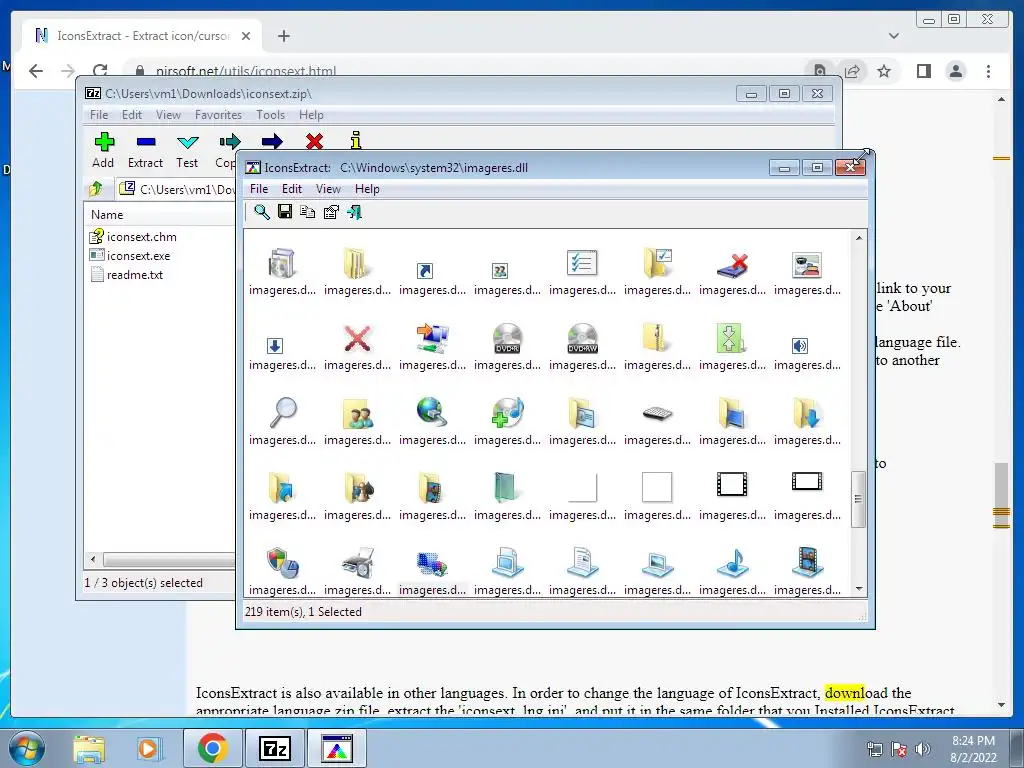Reload the page in Chrome

[100, 71]
